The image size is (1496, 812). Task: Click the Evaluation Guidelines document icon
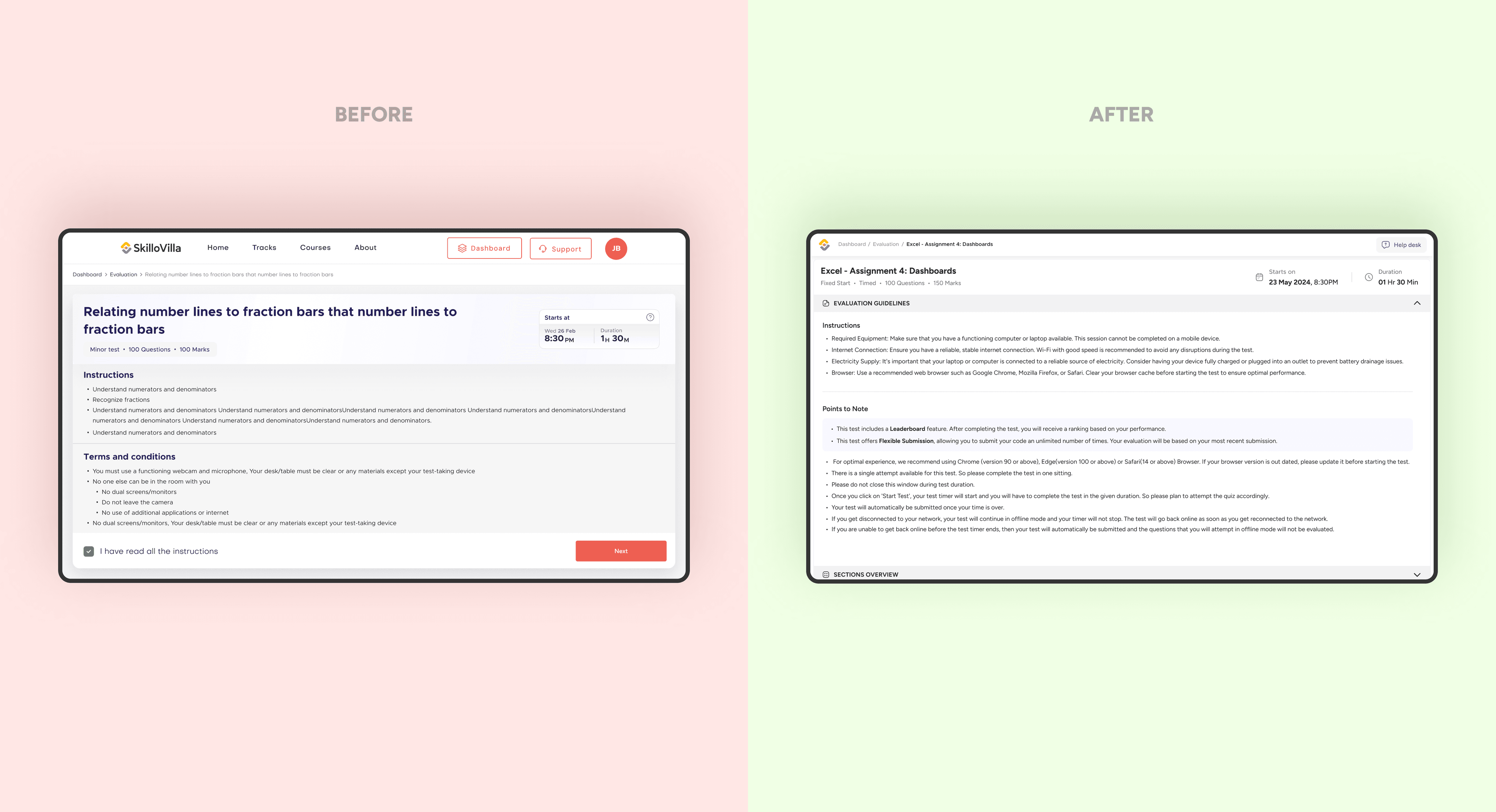point(826,303)
